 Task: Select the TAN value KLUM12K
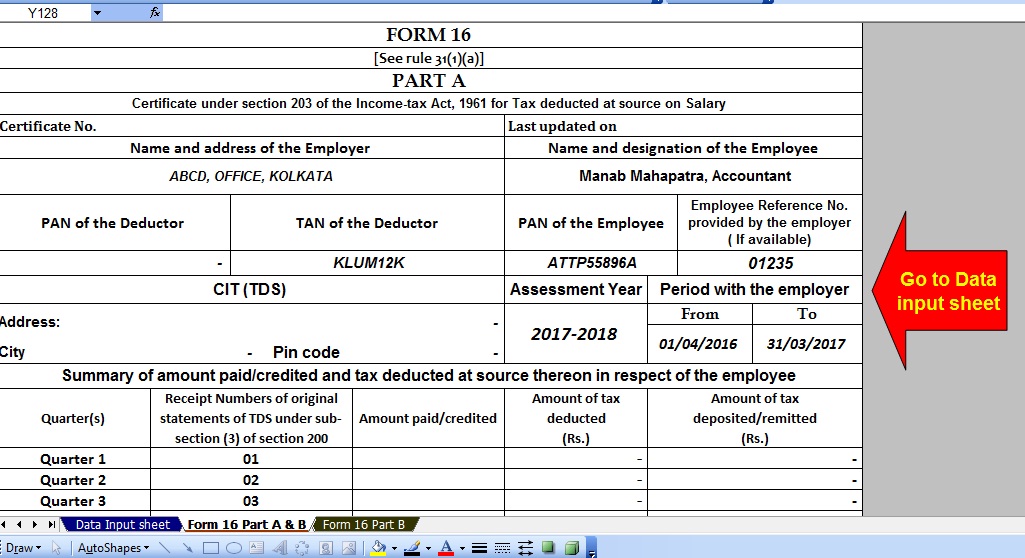pyautogui.click(x=368, y=263)
